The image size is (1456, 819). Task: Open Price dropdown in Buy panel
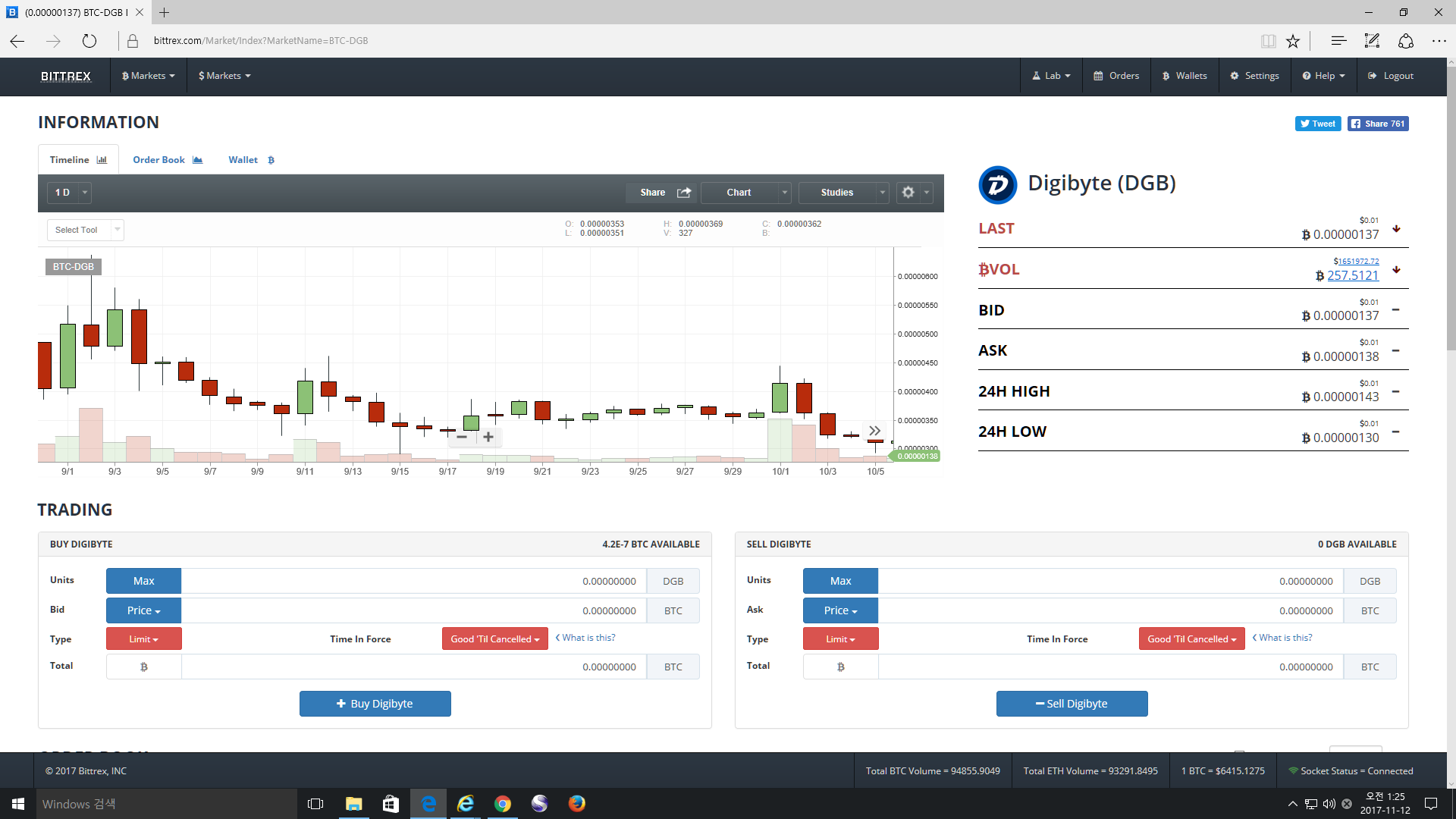pyautogui.click(x=143, y=610)
